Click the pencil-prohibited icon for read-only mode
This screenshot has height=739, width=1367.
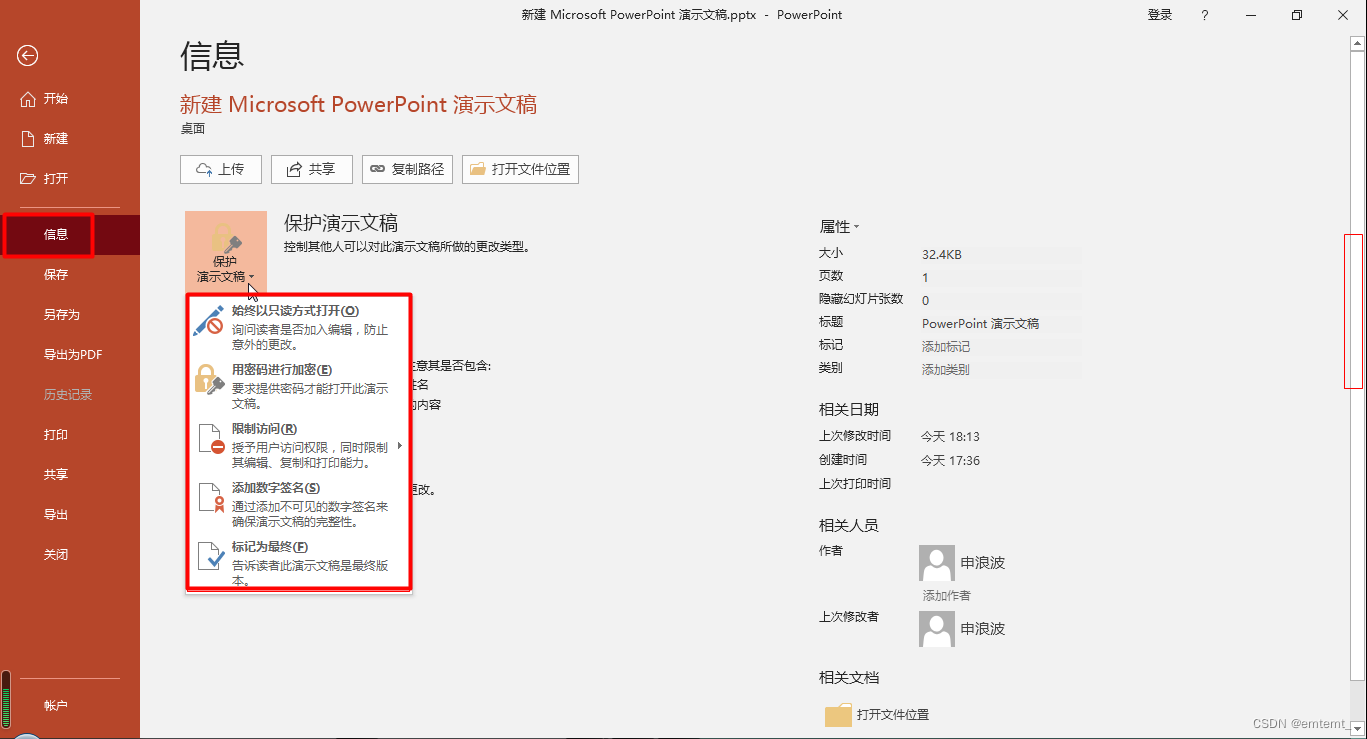coord(208,320)
